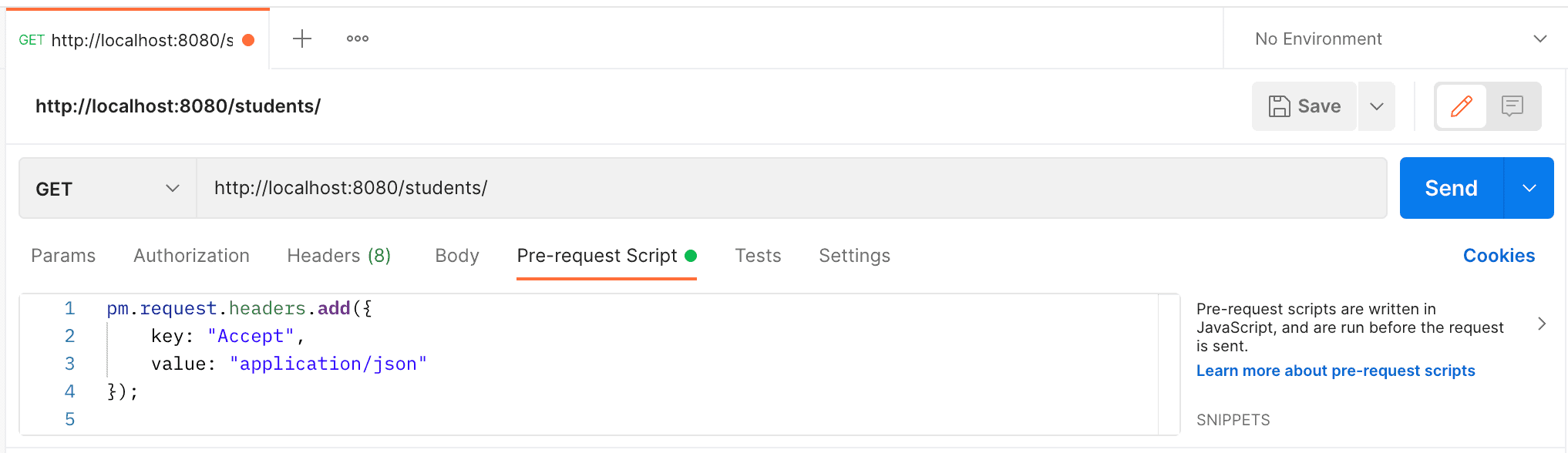Screen dimensions: 1568x453
Task: Open the Send button split dropdown arrow
Action: [1527, 187]
